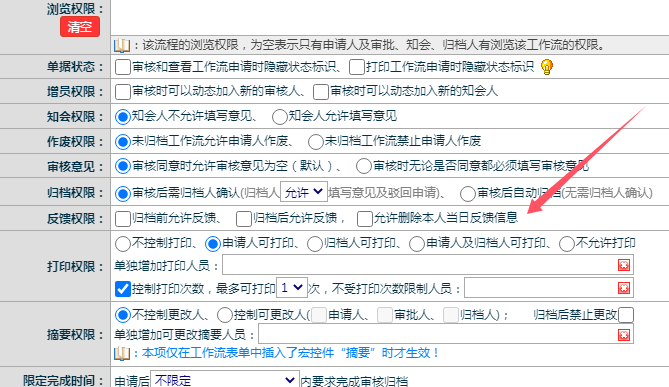Open the 允许 dropdown in 归档权限
669x387 pixels.
coord(304,192)
